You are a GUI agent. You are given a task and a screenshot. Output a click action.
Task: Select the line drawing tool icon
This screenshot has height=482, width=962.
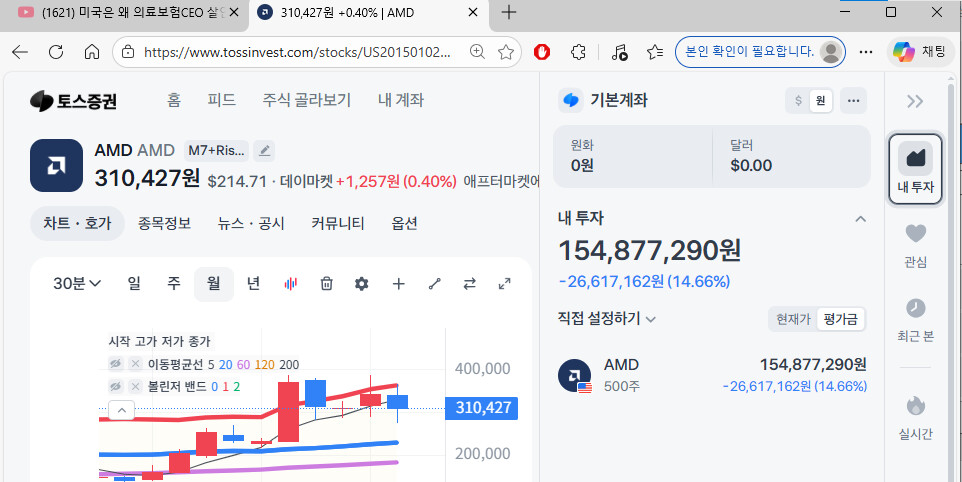pyautogui.click(x=434, y=284)
